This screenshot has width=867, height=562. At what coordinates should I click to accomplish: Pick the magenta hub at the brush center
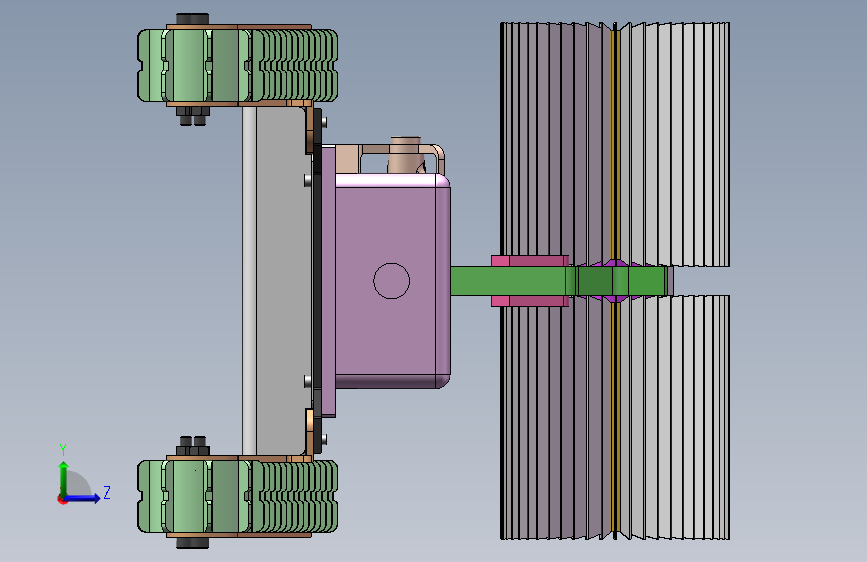[x=615, y=281]
